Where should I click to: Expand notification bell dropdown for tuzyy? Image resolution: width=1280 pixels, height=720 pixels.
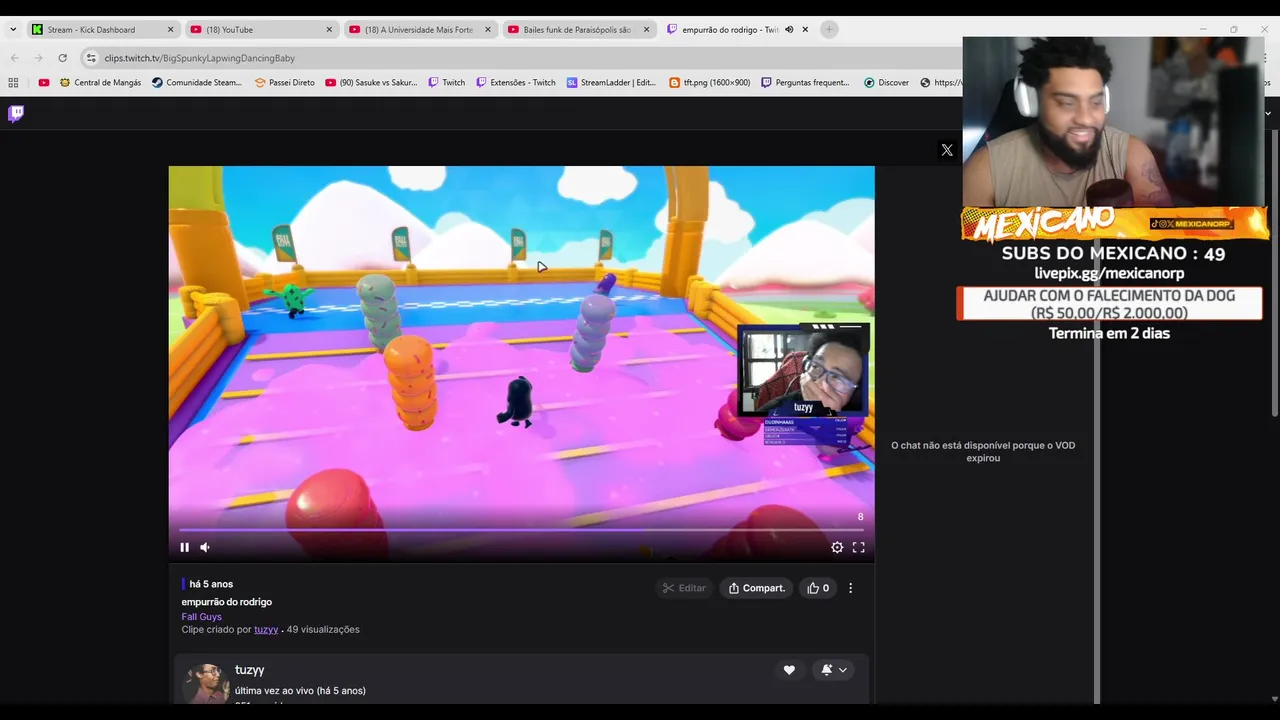[x=834, y=670]
